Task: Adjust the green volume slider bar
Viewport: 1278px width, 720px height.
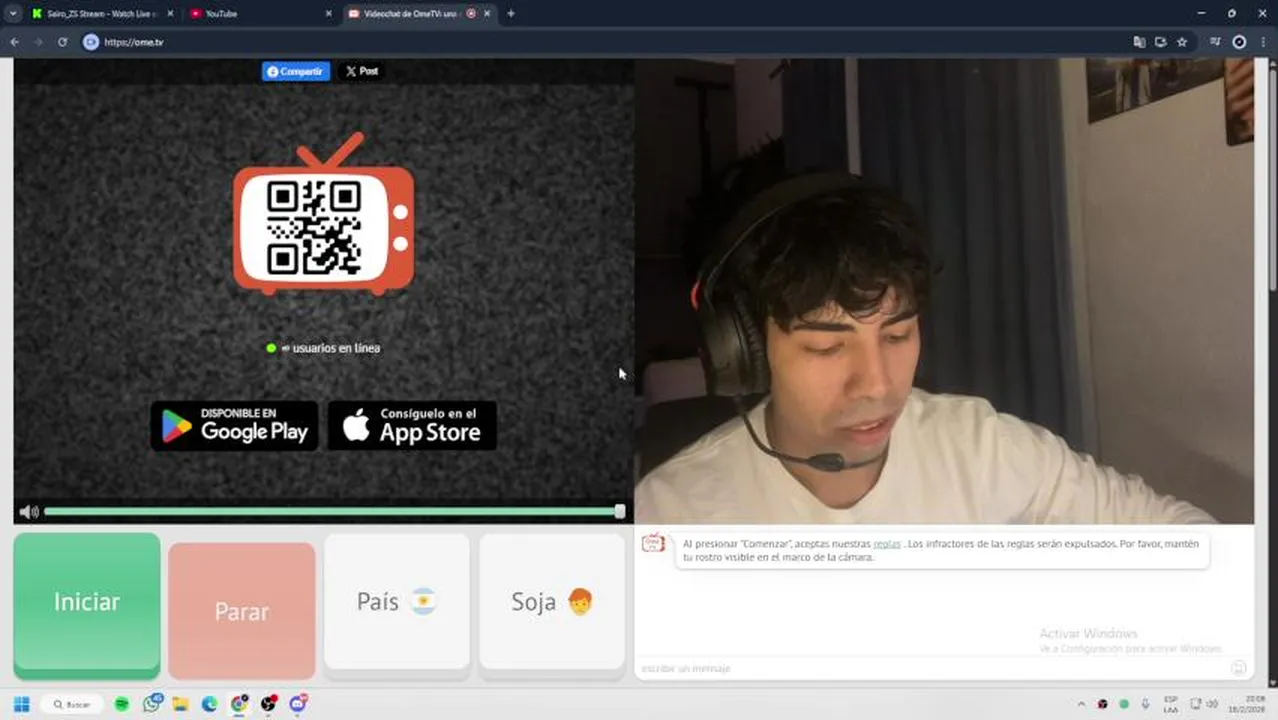Action: click(x=332, y=511)
